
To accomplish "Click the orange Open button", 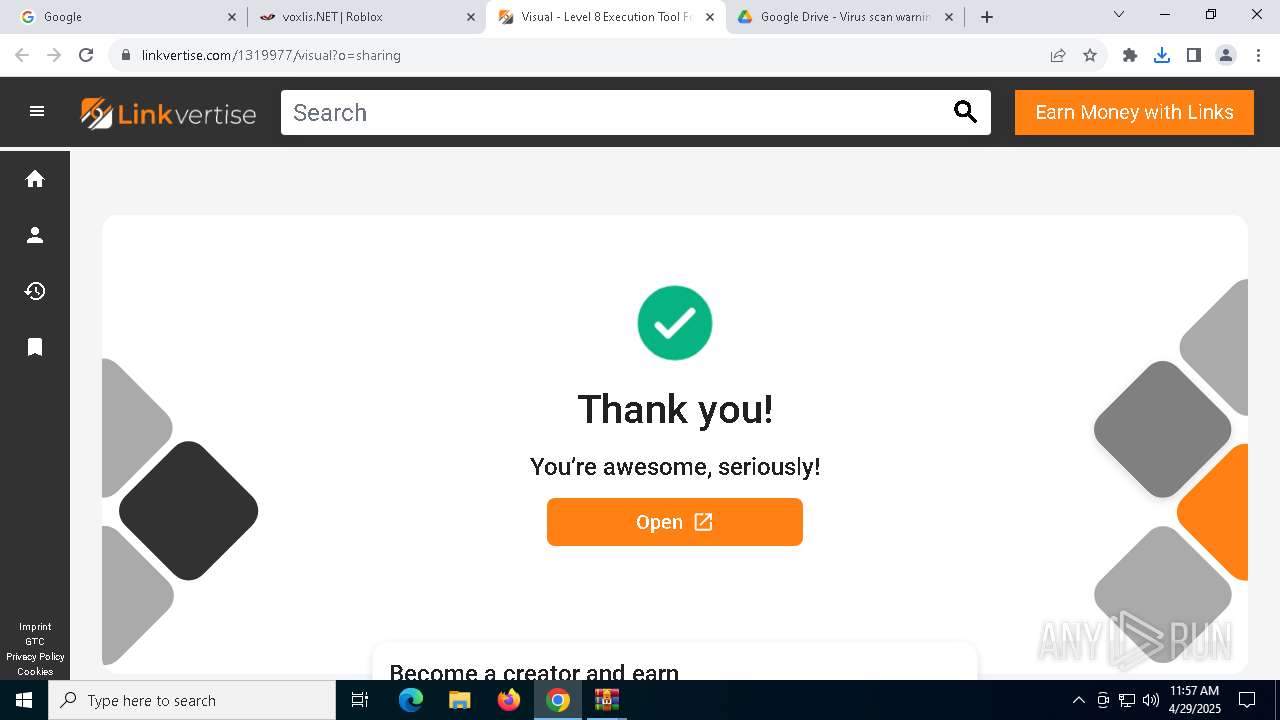I will pyautogui.click(x=675, y=522).
